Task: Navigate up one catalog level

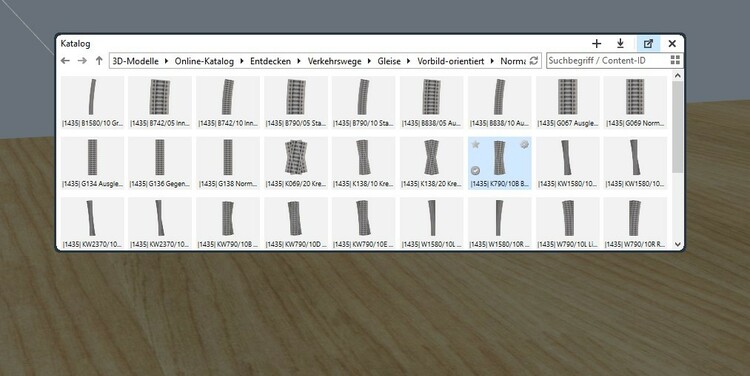Action: [99, 61]
